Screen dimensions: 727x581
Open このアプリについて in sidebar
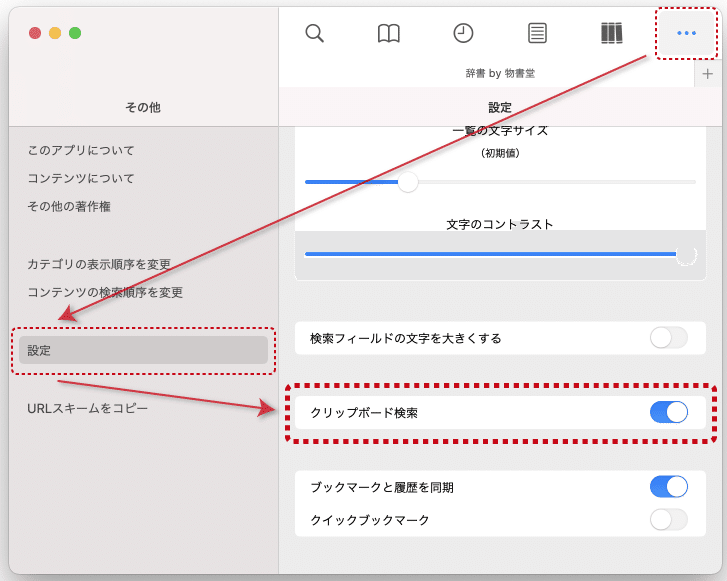tap(81, 150)
